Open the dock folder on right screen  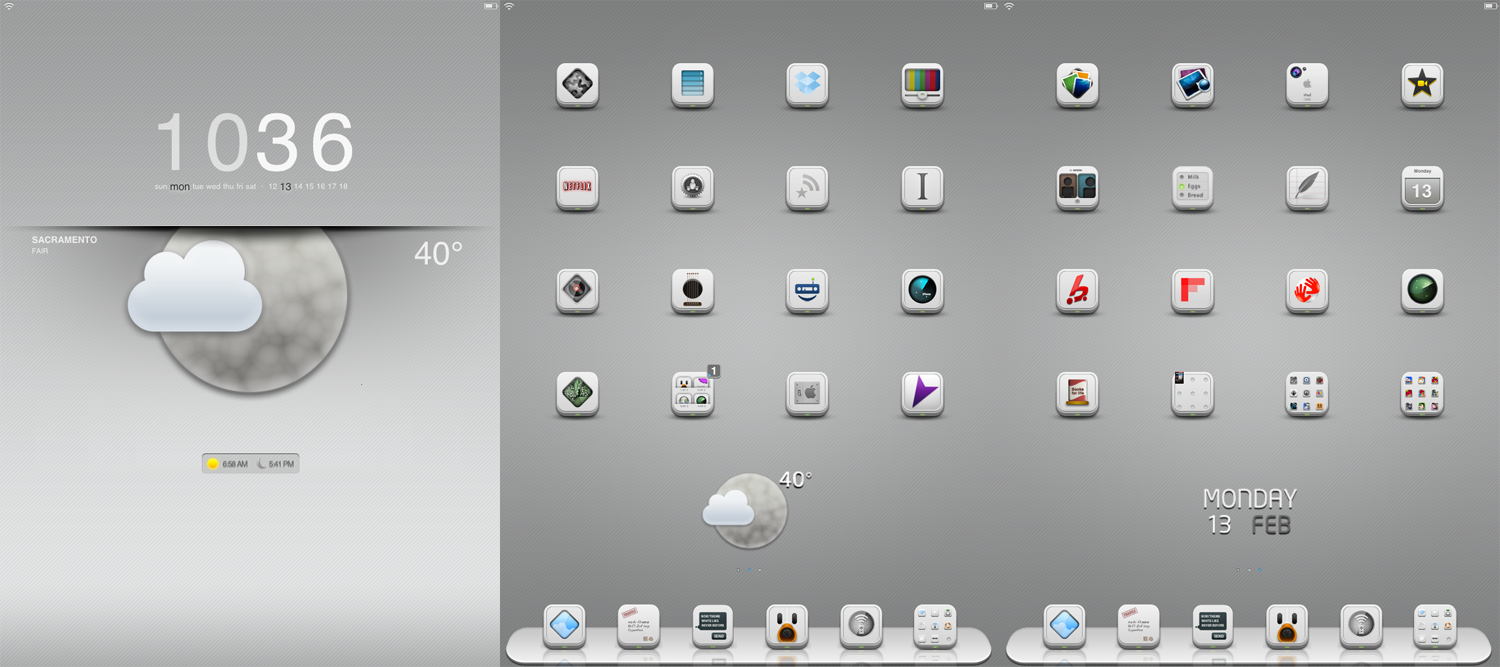pos(1435,626)
